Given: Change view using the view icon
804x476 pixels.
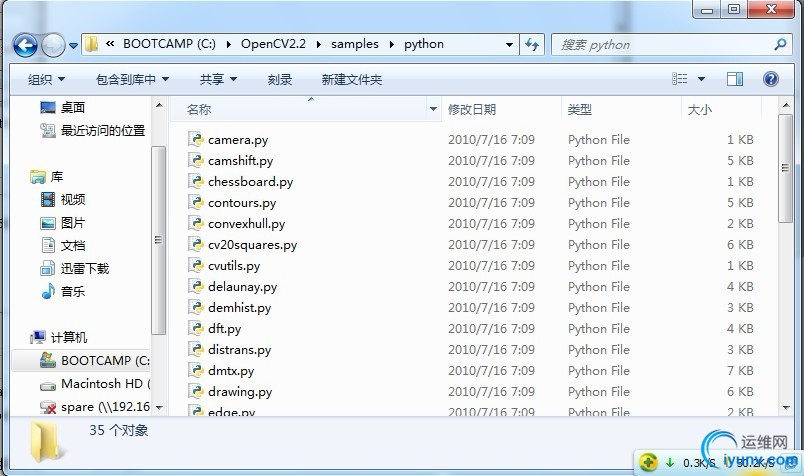Looking at the screenshot, I should tap(679, 78).
